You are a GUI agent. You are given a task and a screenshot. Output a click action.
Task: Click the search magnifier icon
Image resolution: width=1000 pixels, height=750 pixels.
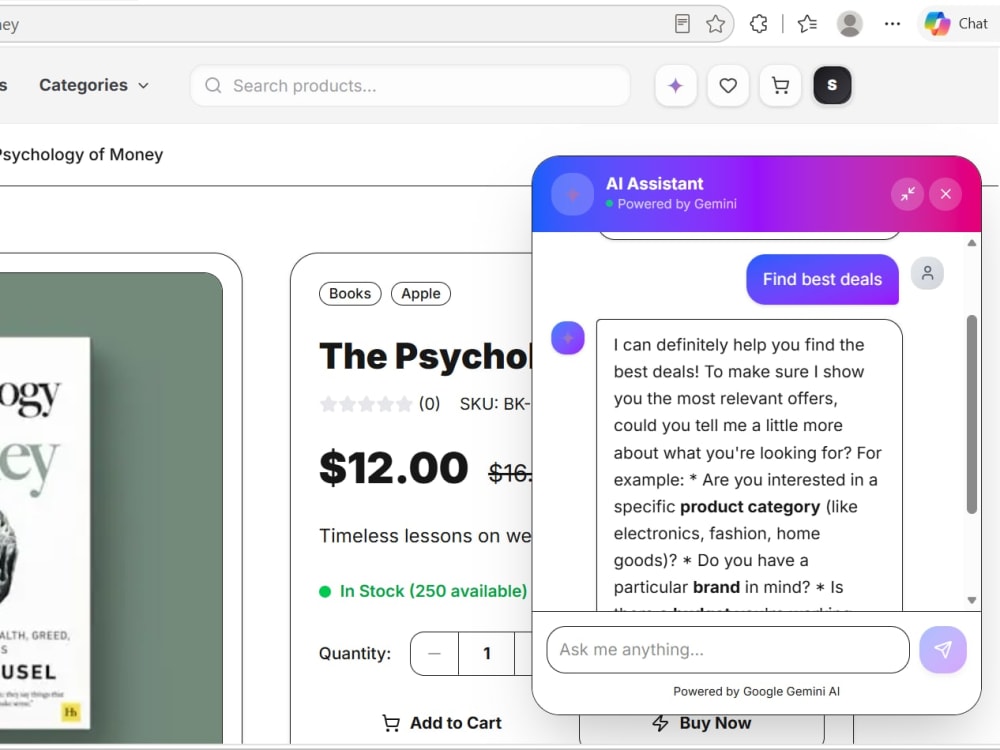click(213, 85)
